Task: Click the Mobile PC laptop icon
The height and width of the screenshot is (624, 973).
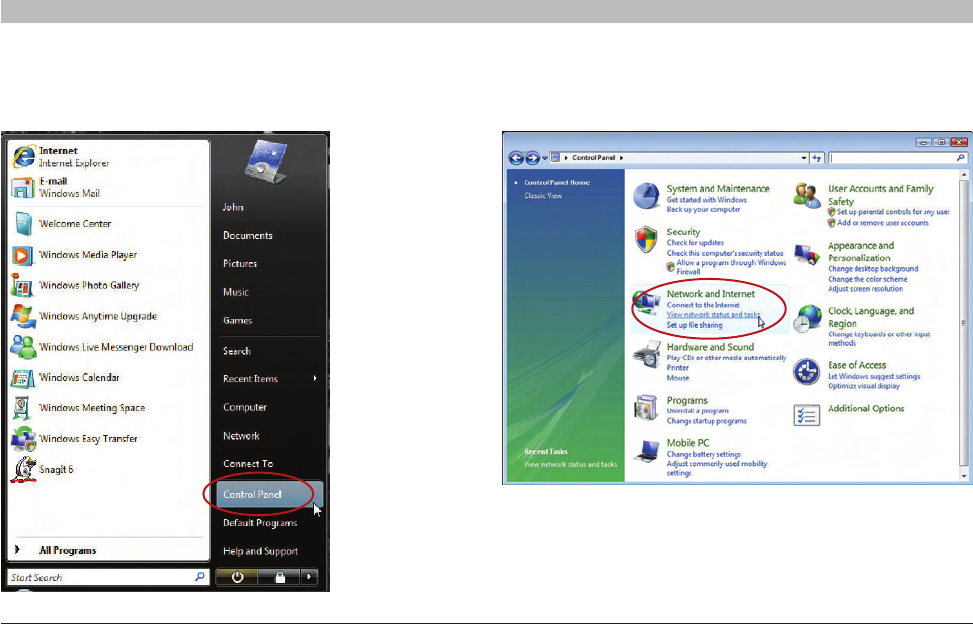Action: [647, 451]
